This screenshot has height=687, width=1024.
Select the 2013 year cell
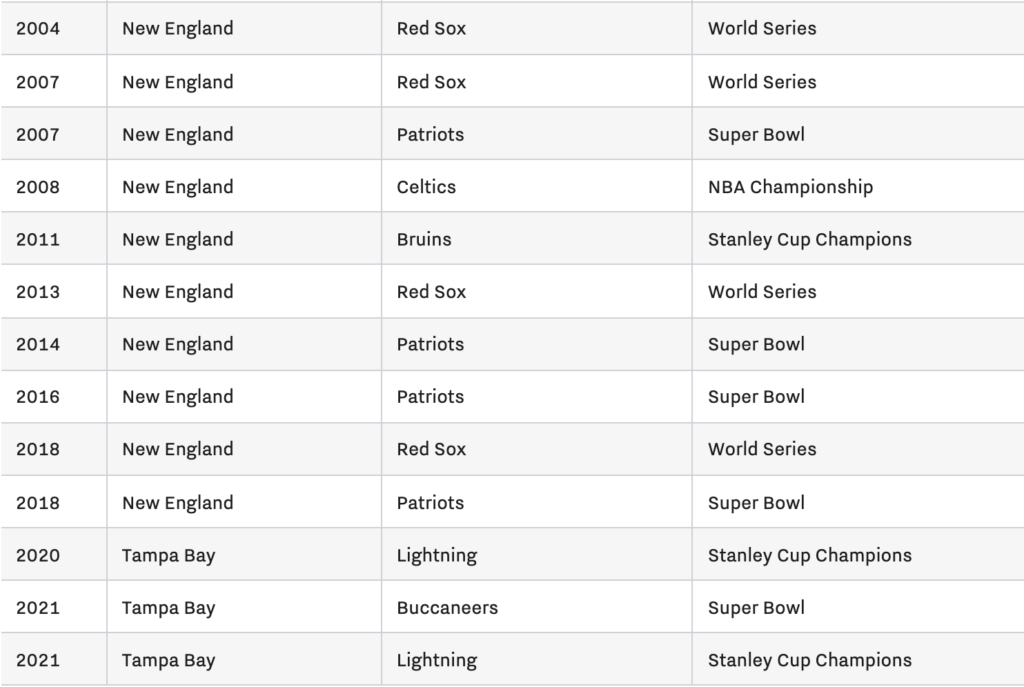54,291
